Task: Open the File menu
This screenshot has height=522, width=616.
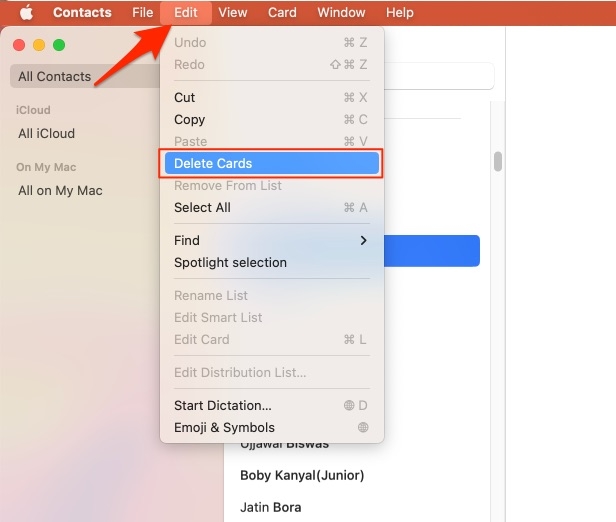Action: pyautogui.click(x=142, y=13)
